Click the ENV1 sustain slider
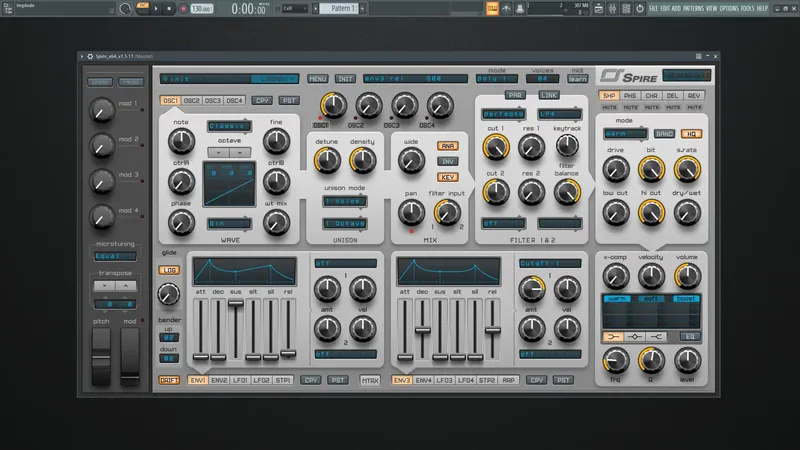This screenshot has height=450, width=800. (x=236, y=330)
